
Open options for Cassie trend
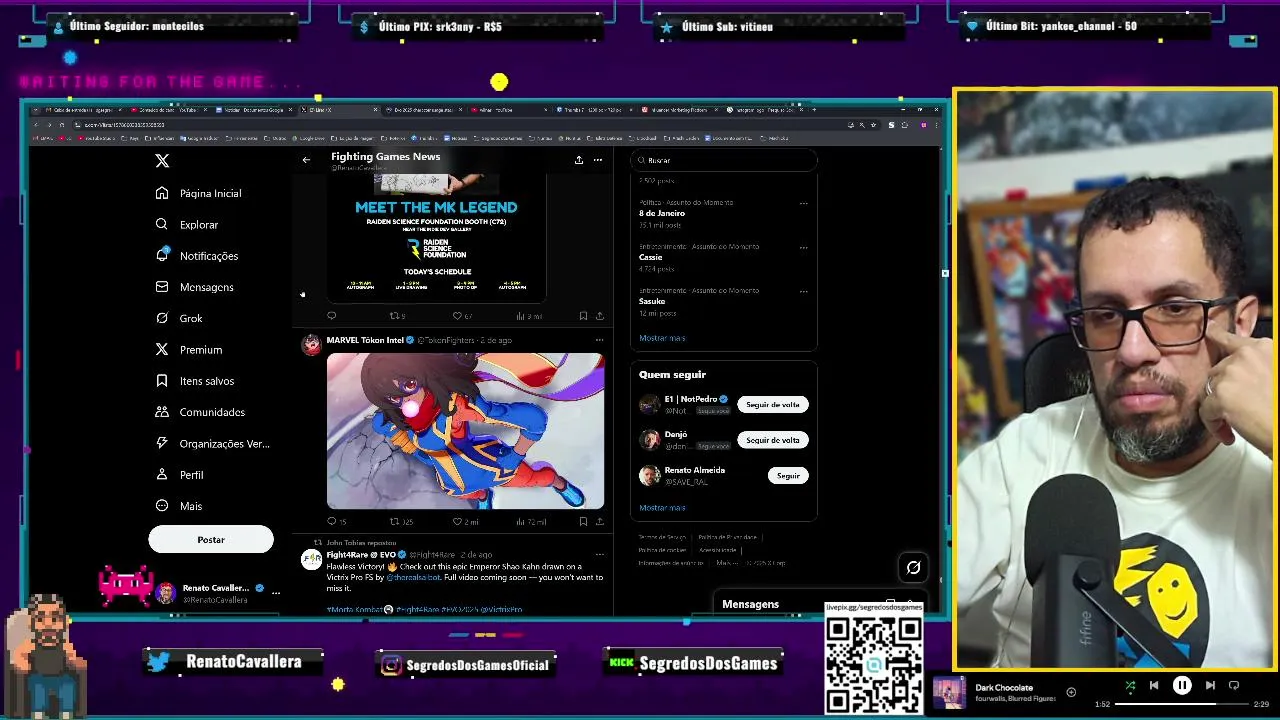pos(803,247)
